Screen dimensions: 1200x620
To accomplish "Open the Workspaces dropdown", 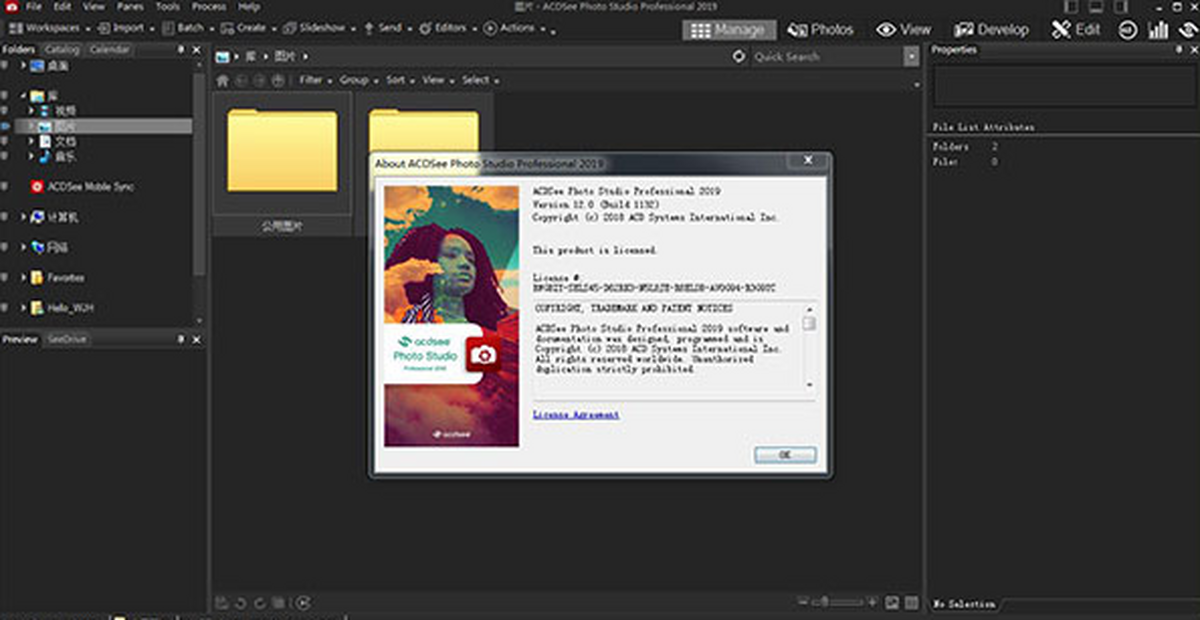I will point(49,28).
